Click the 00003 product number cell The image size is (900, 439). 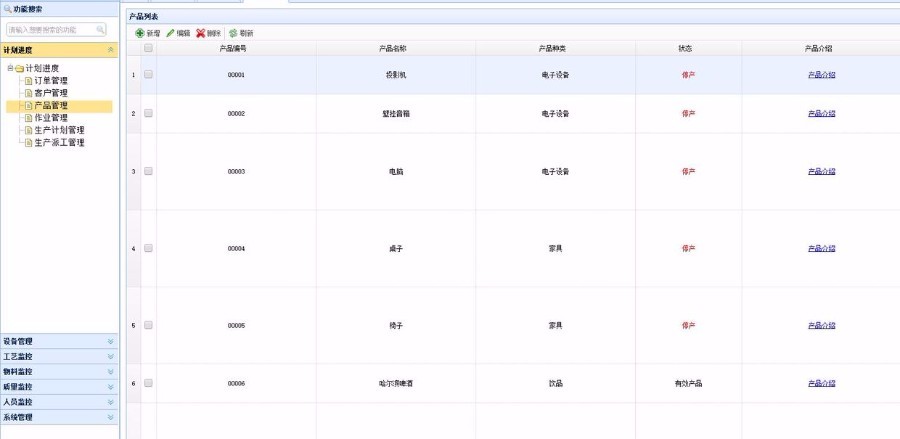236,172
